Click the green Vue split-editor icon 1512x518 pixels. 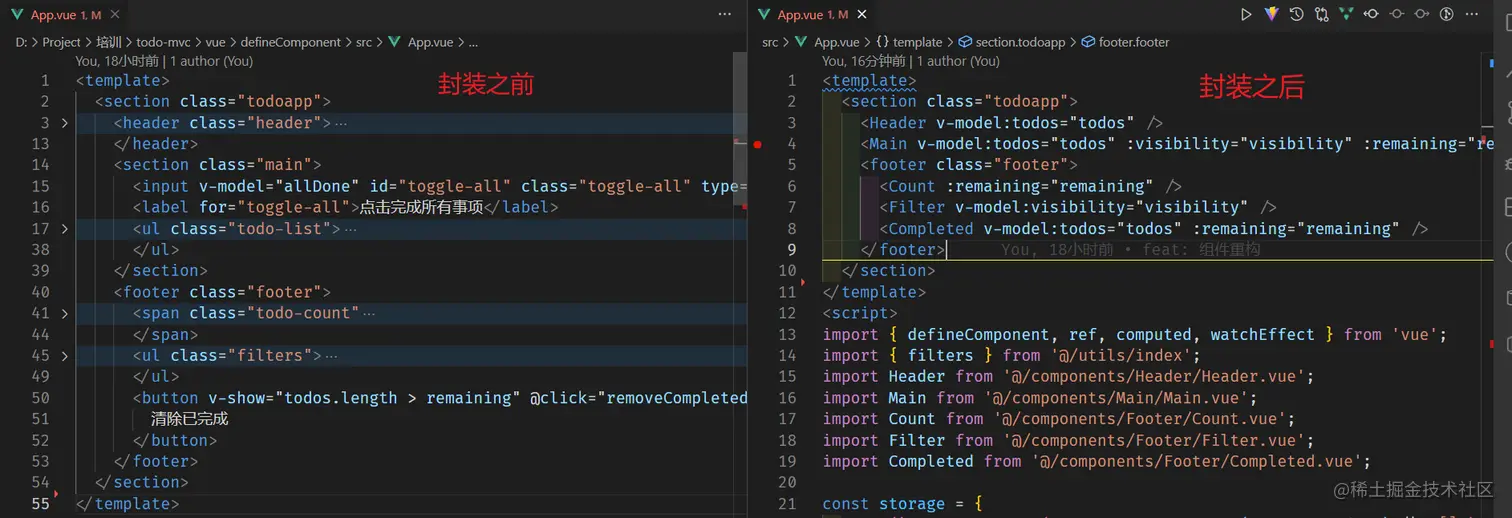(x=1346, y=14)
